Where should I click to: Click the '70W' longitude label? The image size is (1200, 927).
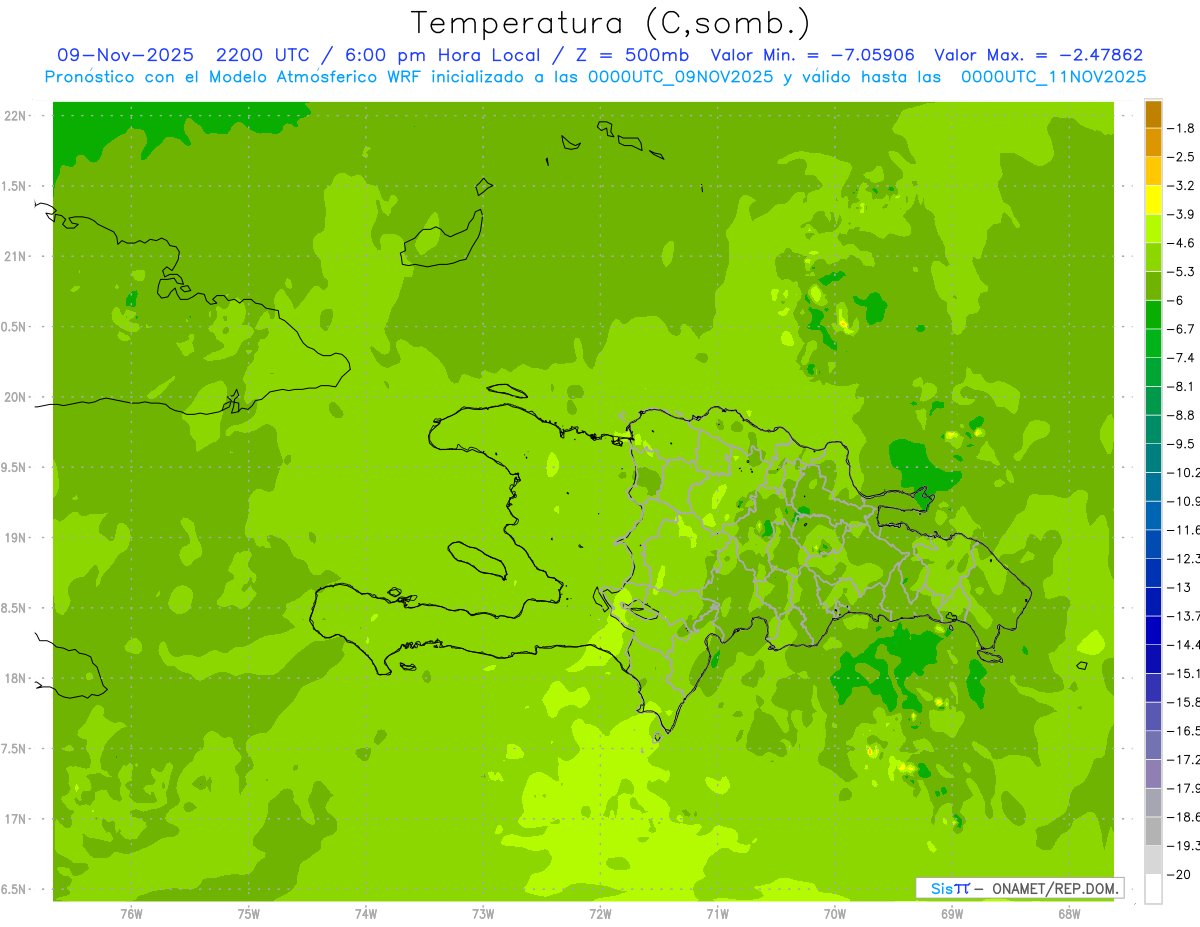[835, 914]
